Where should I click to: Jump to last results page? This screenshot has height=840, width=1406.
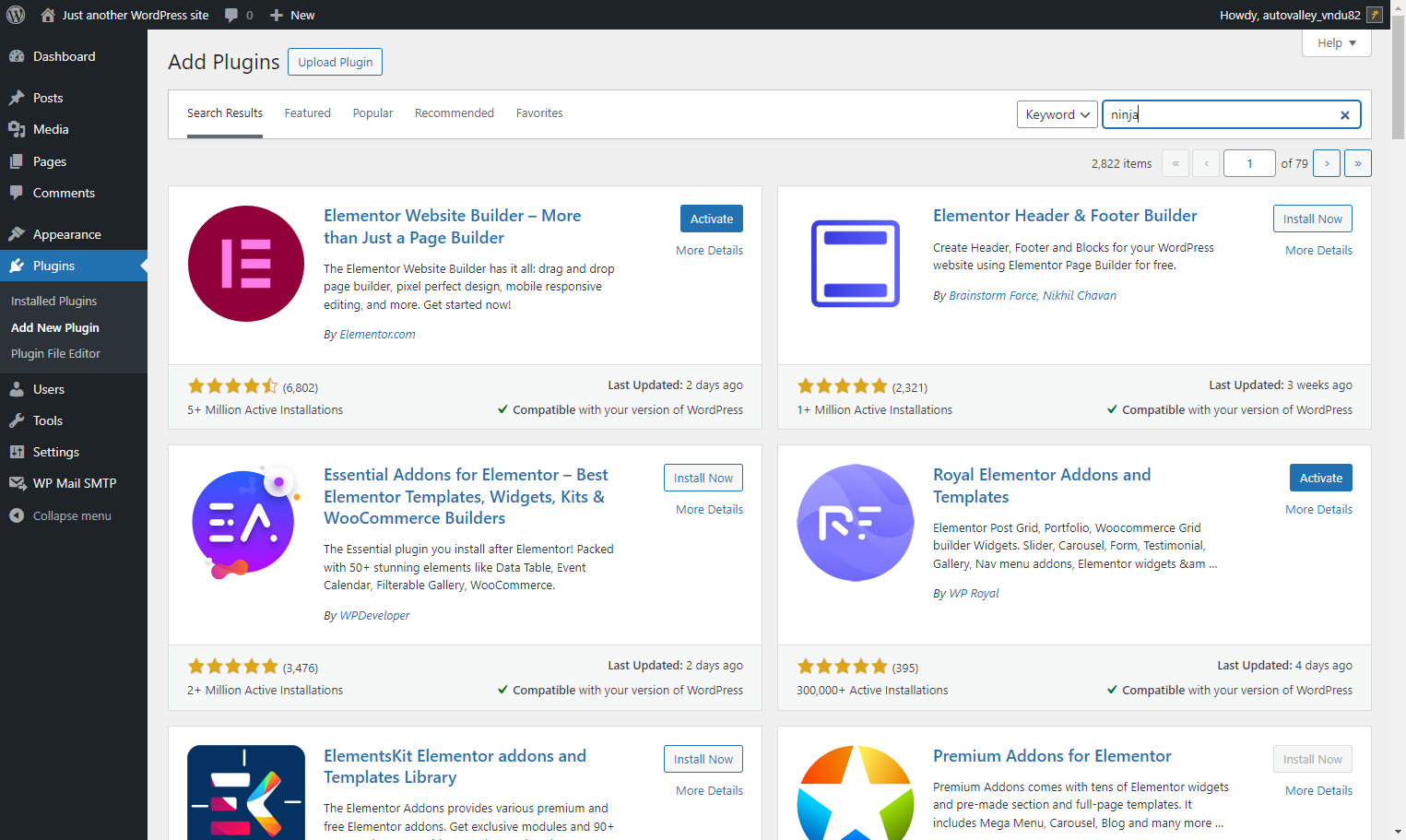(x=1358, y=163)
